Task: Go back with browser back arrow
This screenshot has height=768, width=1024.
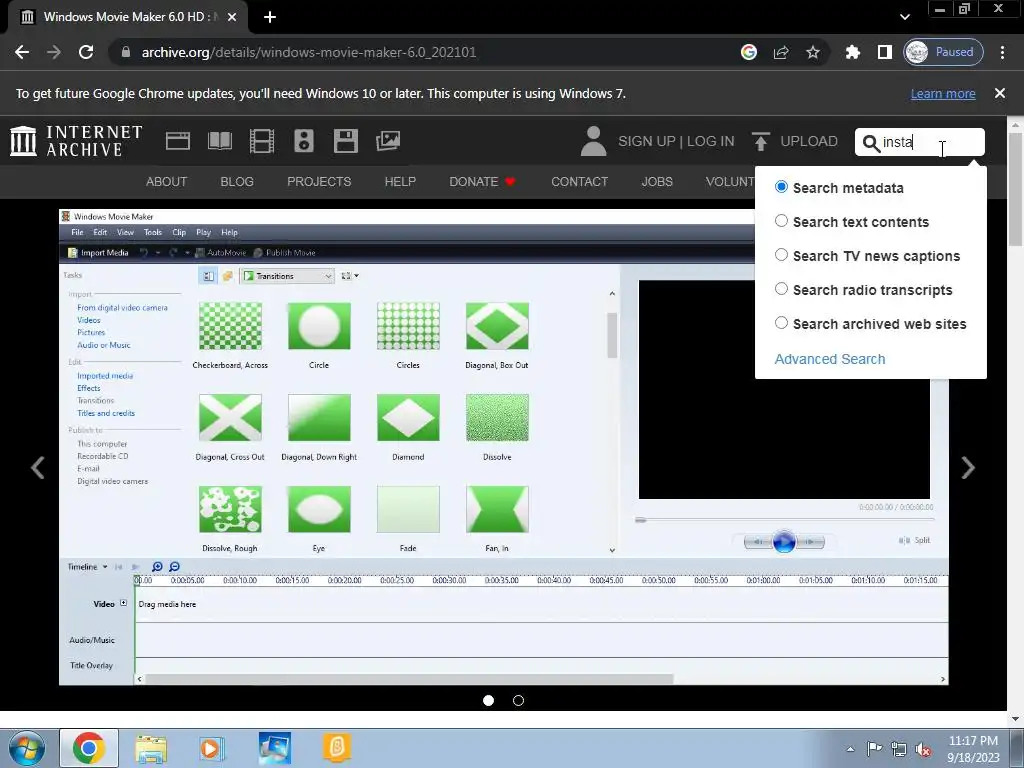Action: coord(22,52)
